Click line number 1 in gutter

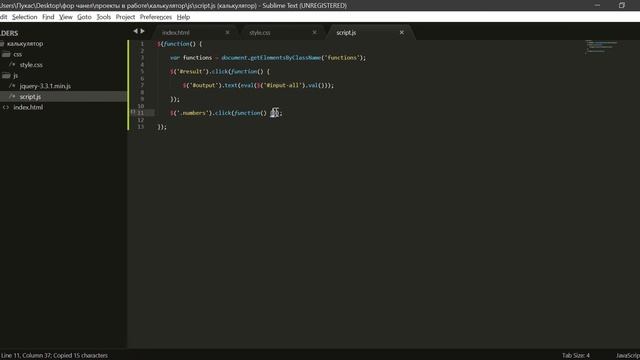pyautogui.click(x=142, y=44)
